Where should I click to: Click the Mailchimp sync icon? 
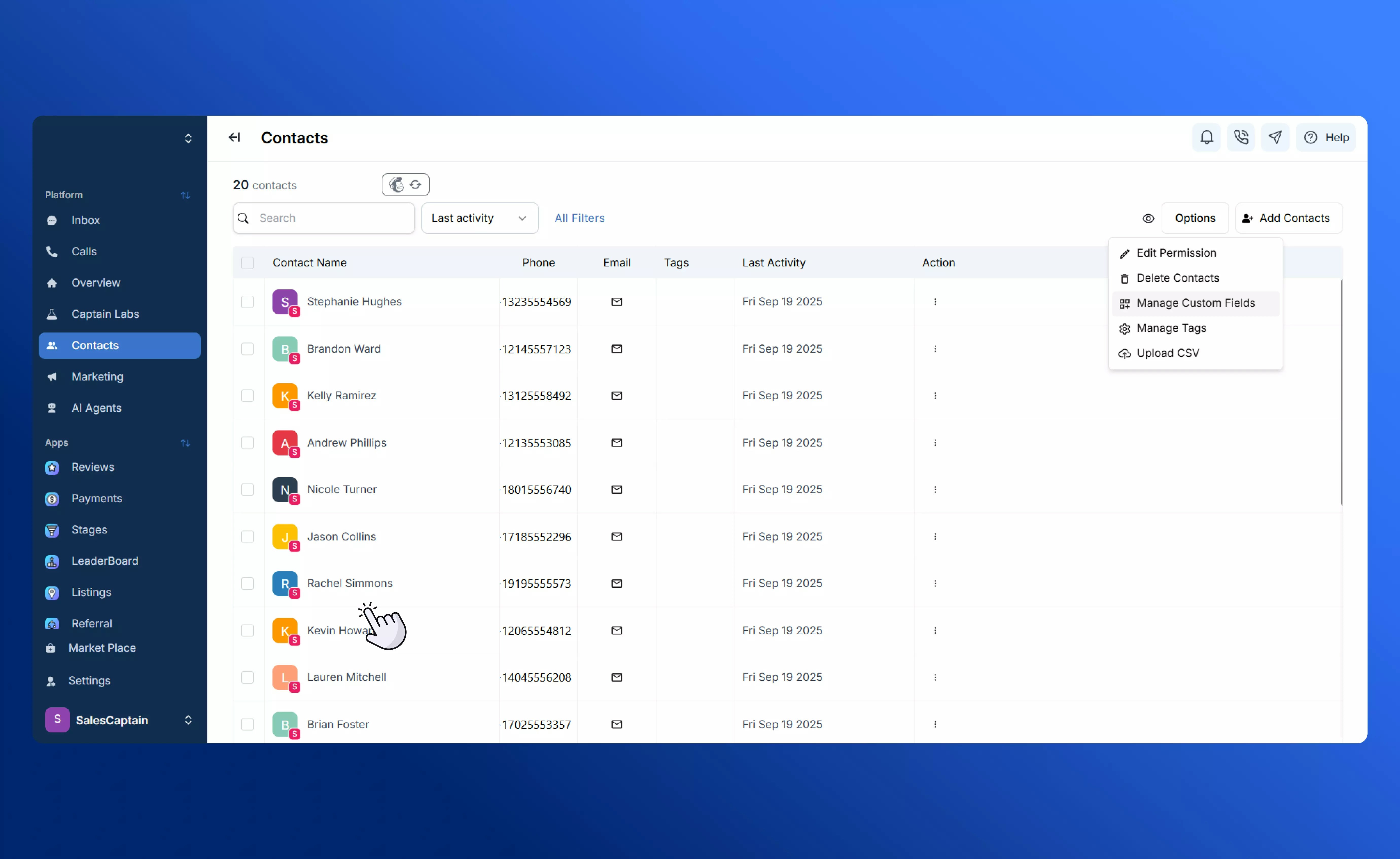click(x=405, y=185)
